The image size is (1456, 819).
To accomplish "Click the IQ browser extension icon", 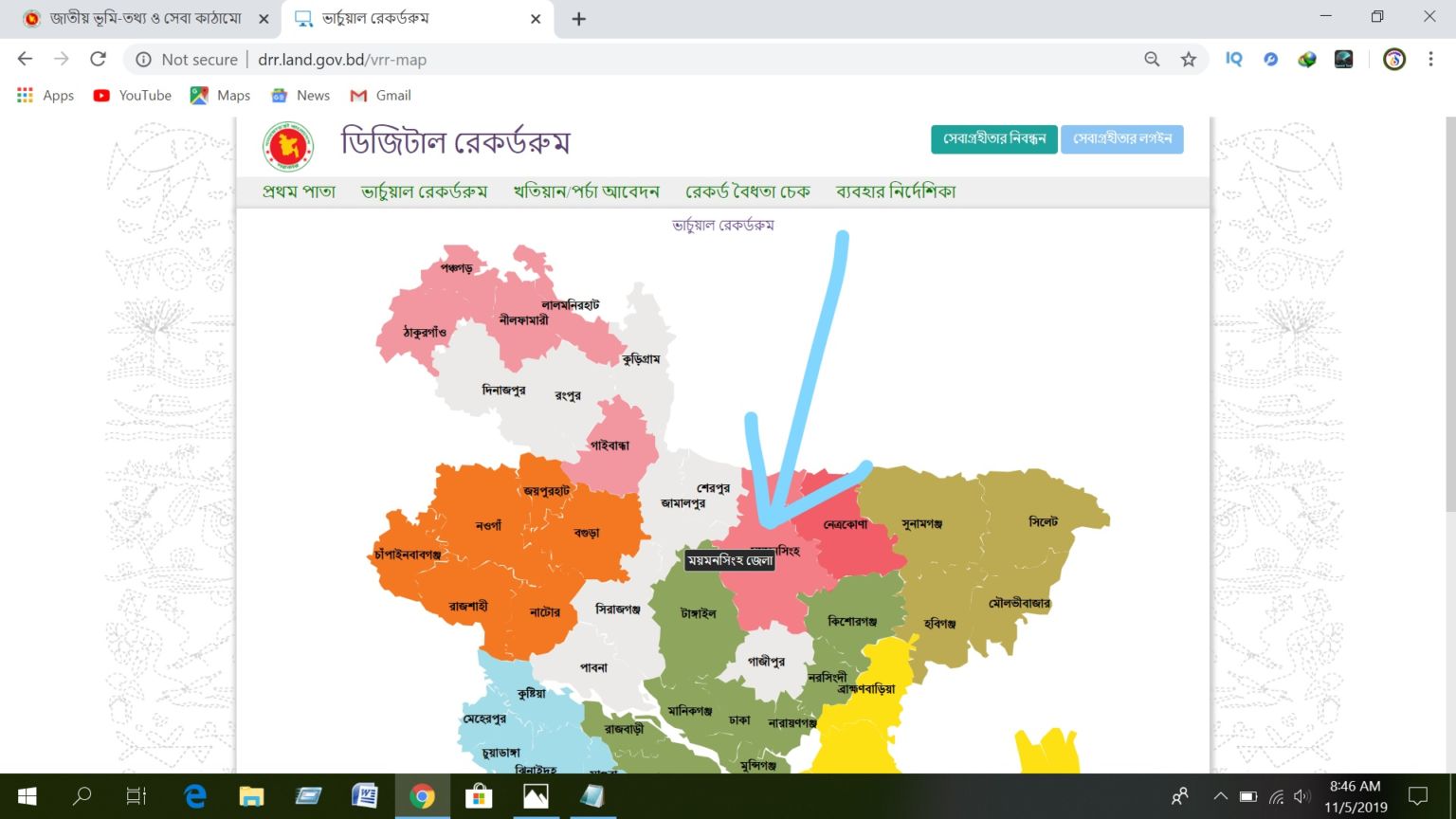I will (1233, 59).
